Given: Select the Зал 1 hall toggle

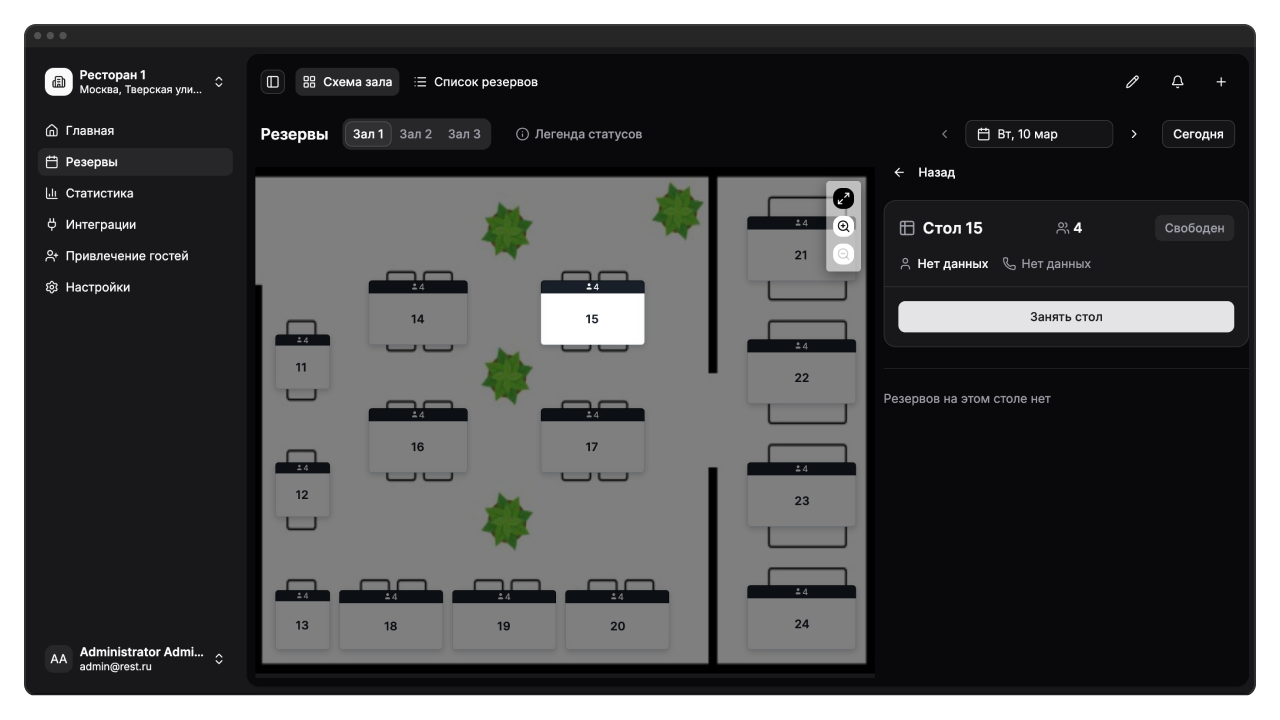Looking at the screenshot, I should 368,134.
